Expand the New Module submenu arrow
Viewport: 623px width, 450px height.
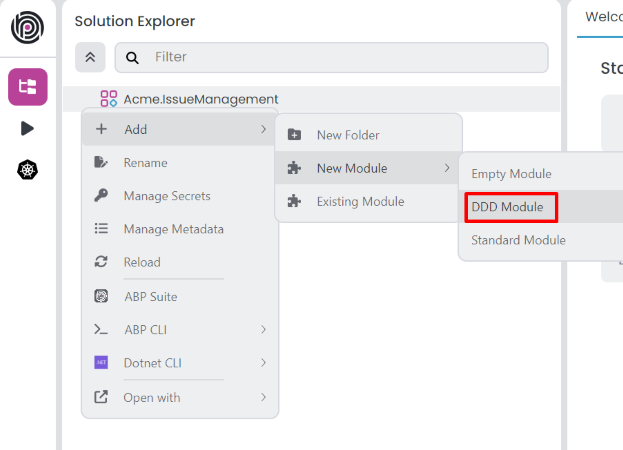[447, 168]
